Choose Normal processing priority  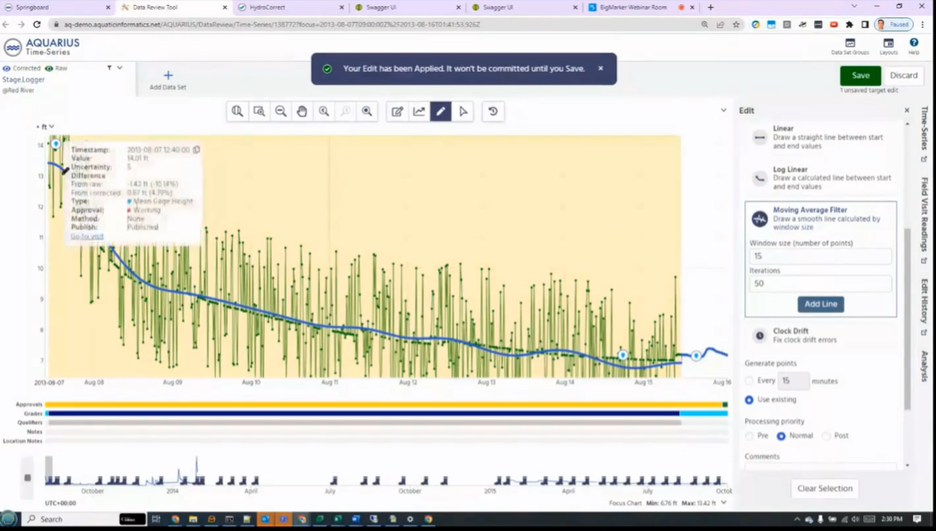781,436
